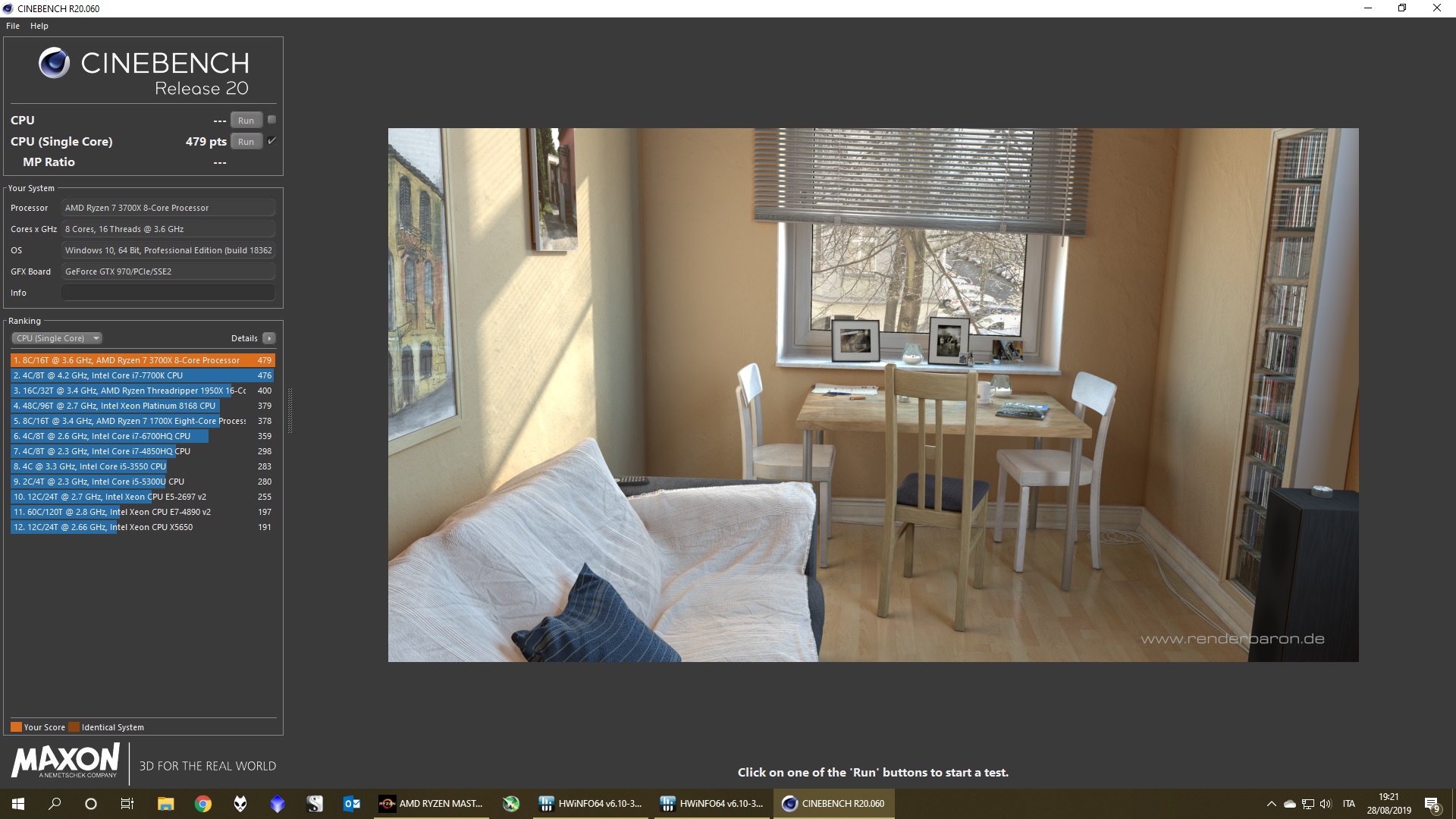Show hidden system tray icons
The width and height of the screenshot is (1456, 819).
pos(1271,804)
